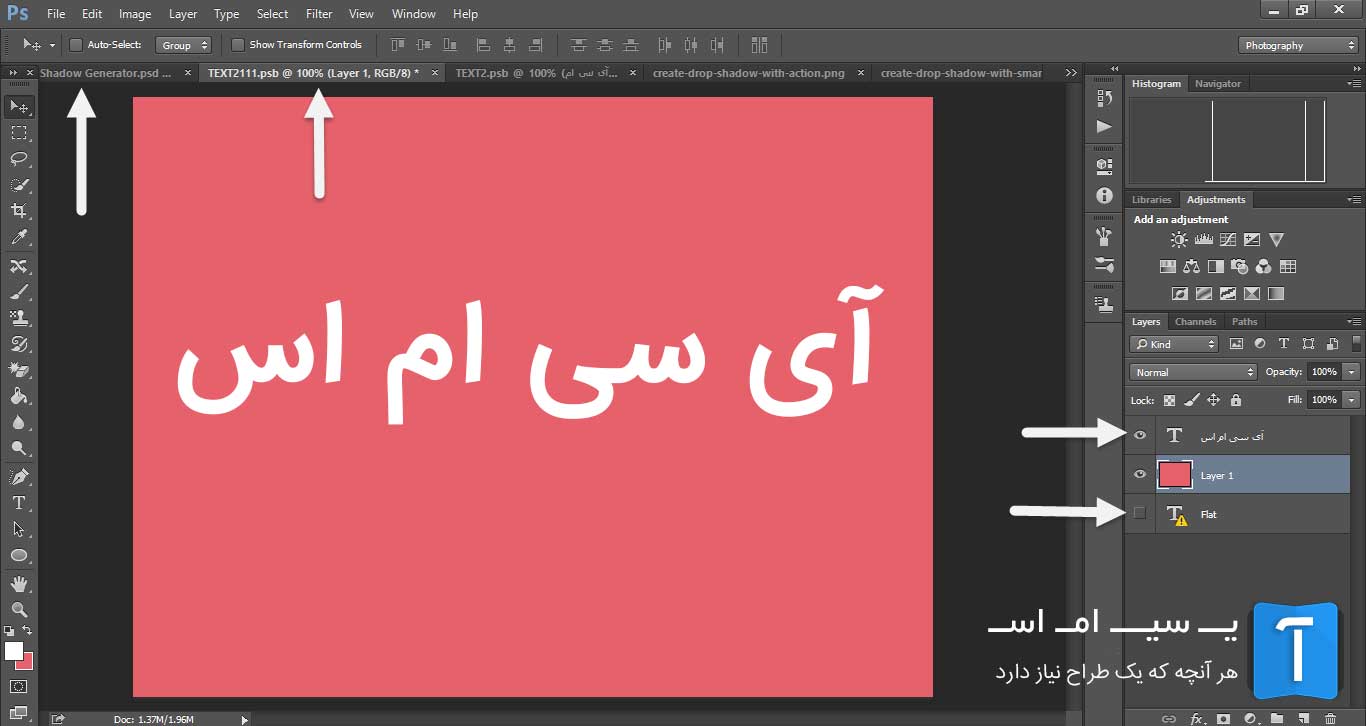Switch to the Channels tab
This screenshot has width=1366, height=726.
(x=1195, y=322)
